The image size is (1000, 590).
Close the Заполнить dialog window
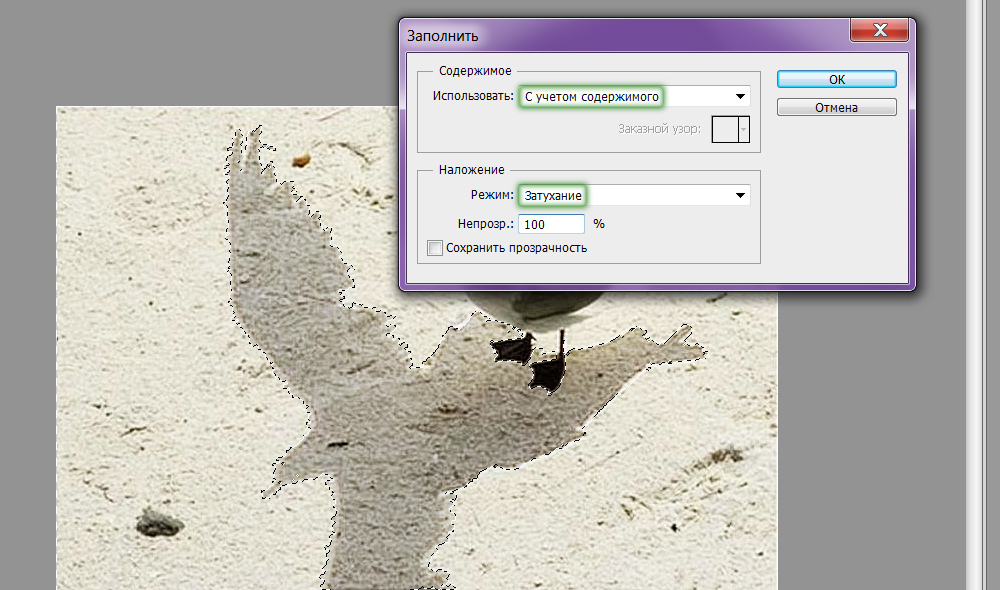[x=879, y=30]
